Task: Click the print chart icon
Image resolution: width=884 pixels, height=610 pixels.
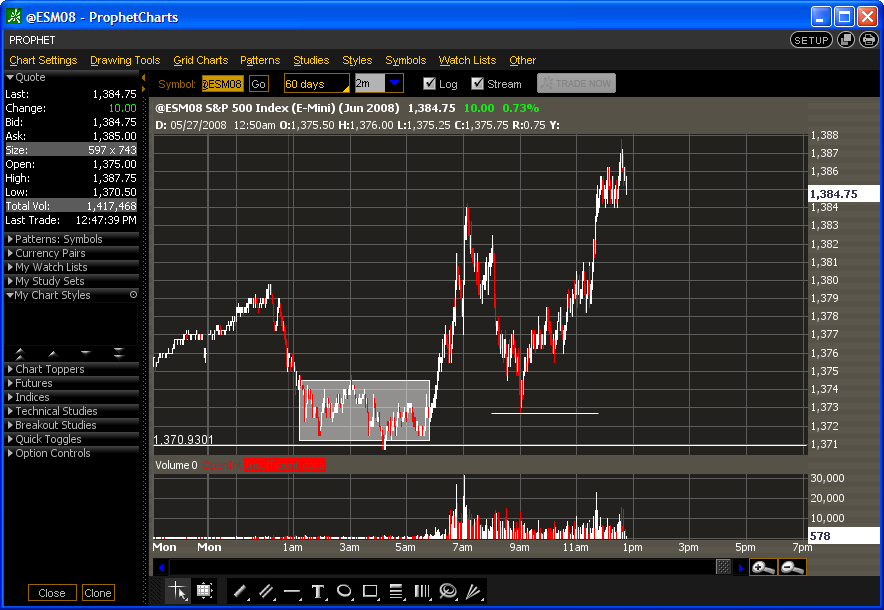Action: (868, 39)
